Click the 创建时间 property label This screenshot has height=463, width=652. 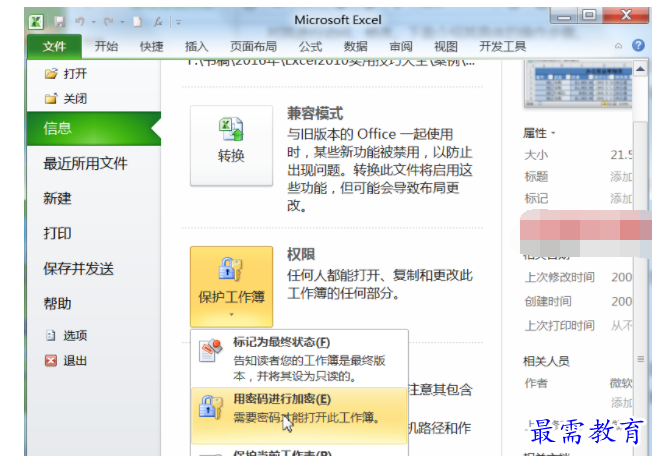tap(548, 301)
